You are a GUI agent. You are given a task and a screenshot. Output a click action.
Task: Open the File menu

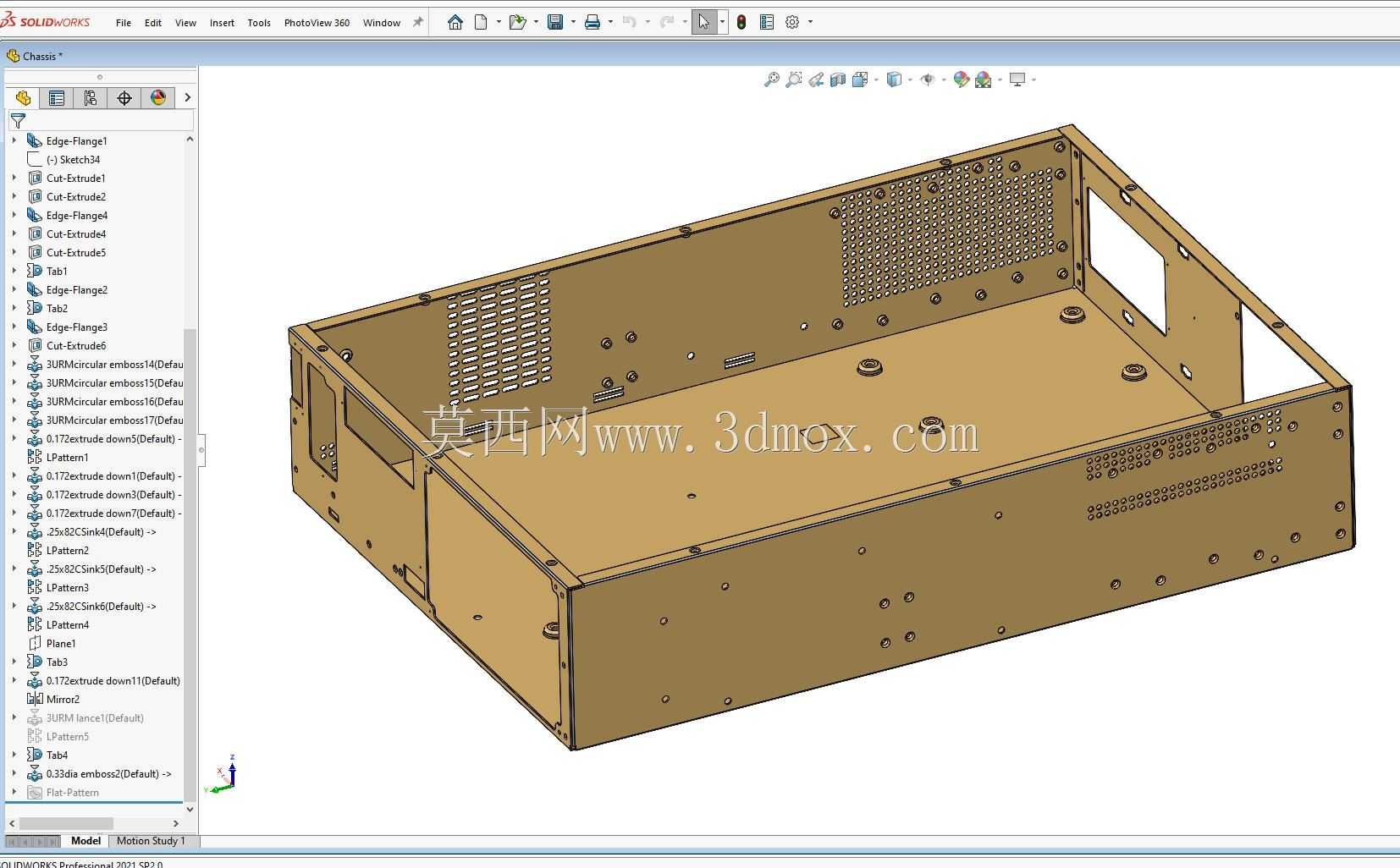coord(124,23)
